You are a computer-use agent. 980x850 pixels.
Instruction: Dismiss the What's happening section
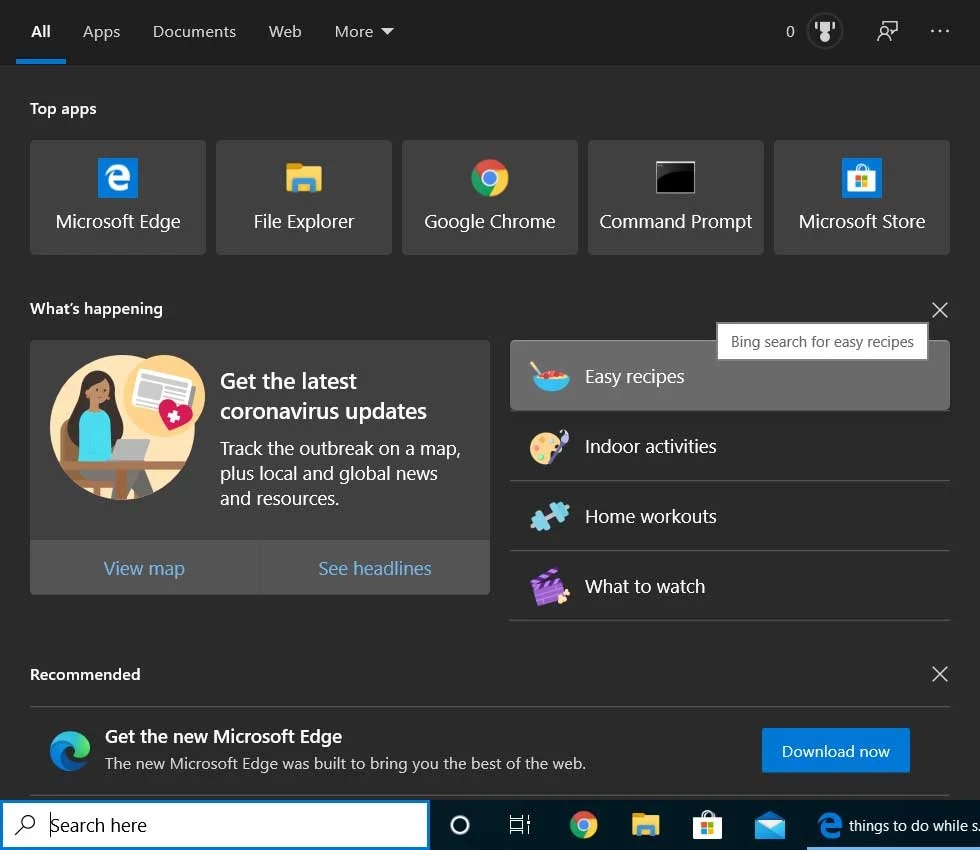point(939,310)
